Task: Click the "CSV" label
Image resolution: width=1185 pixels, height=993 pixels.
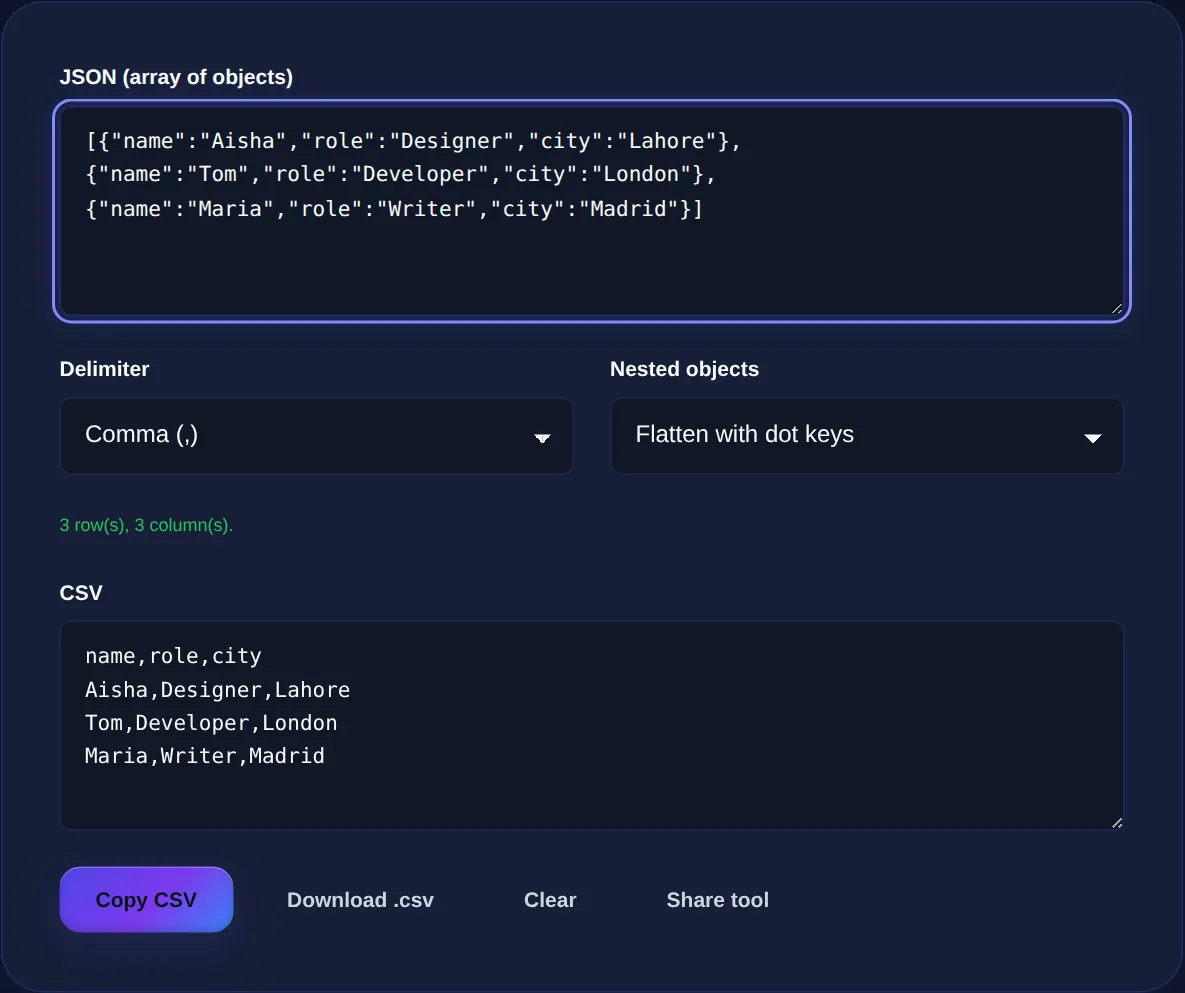Action: coord(81,592)
